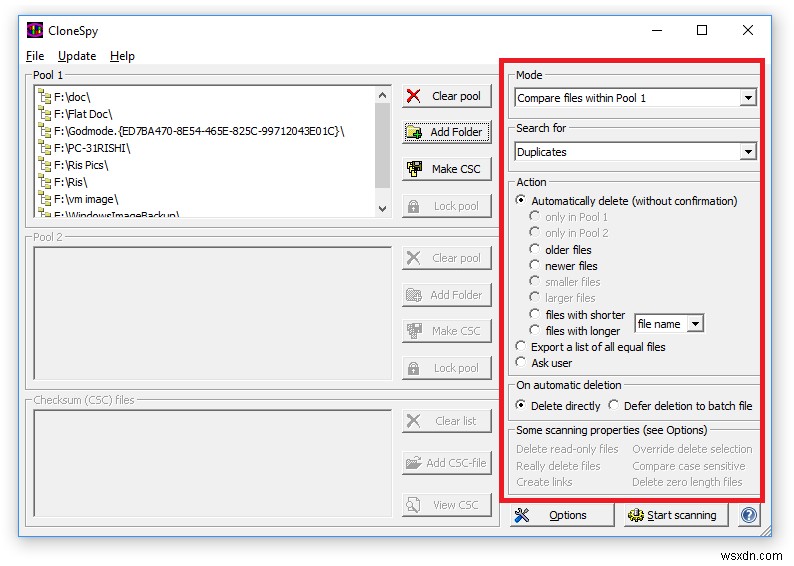Open the Update menu
Viewport: 794px width, 566px height.
(77, 56)
